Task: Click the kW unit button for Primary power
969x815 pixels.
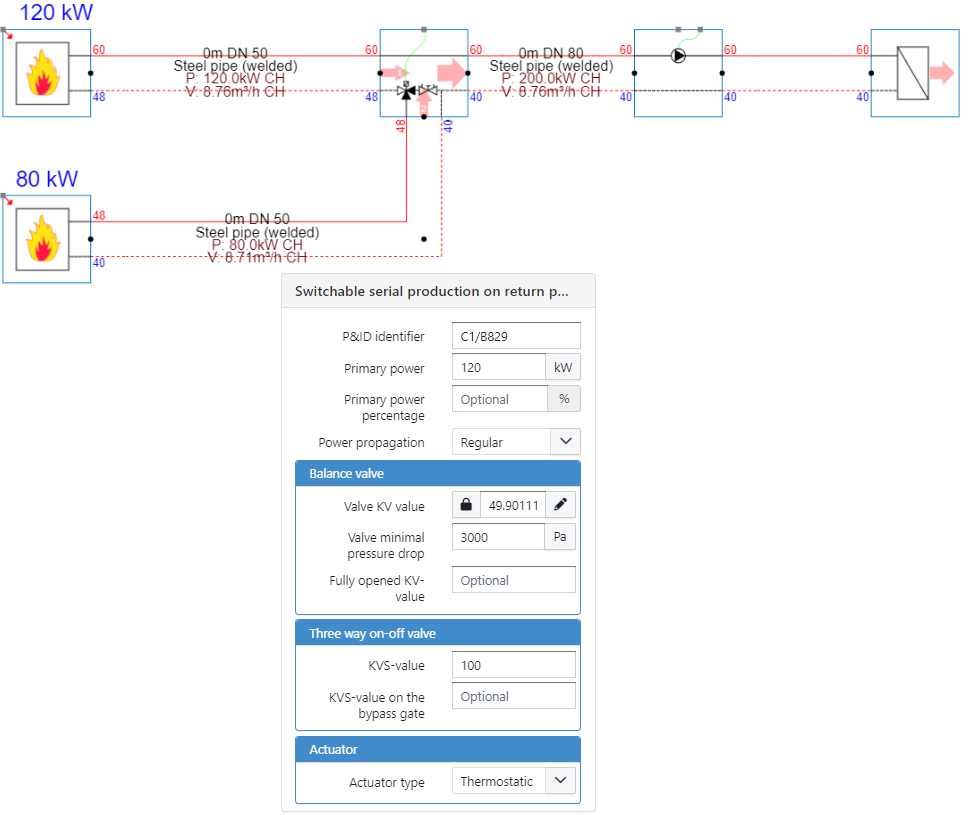Action: coord(562,368)
